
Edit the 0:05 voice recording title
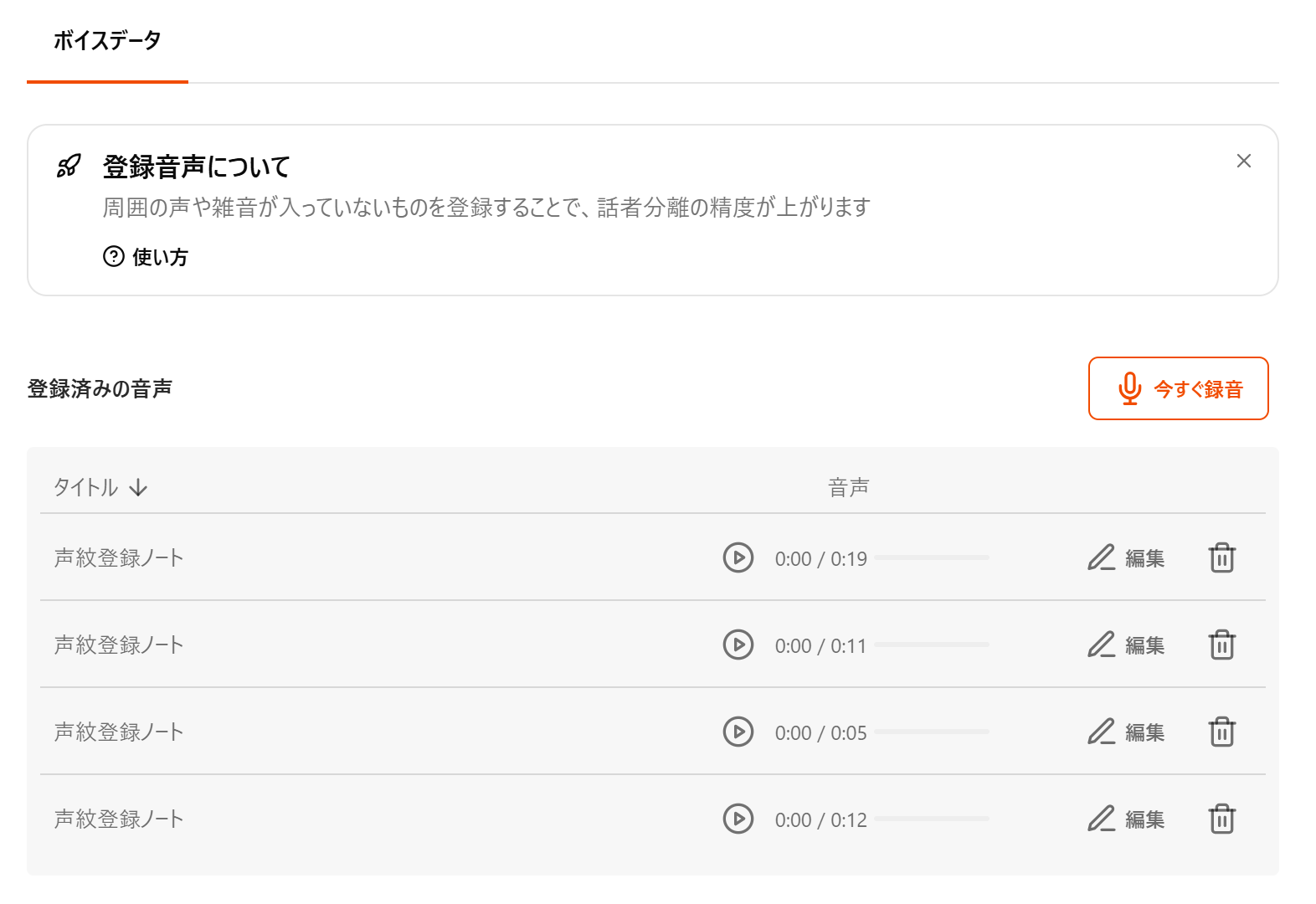click(x=1126, y=732)
